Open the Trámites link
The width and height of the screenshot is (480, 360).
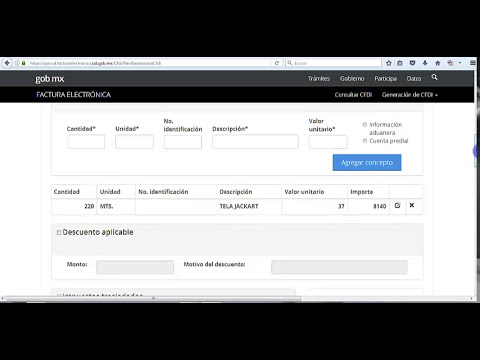click(319, 79)
